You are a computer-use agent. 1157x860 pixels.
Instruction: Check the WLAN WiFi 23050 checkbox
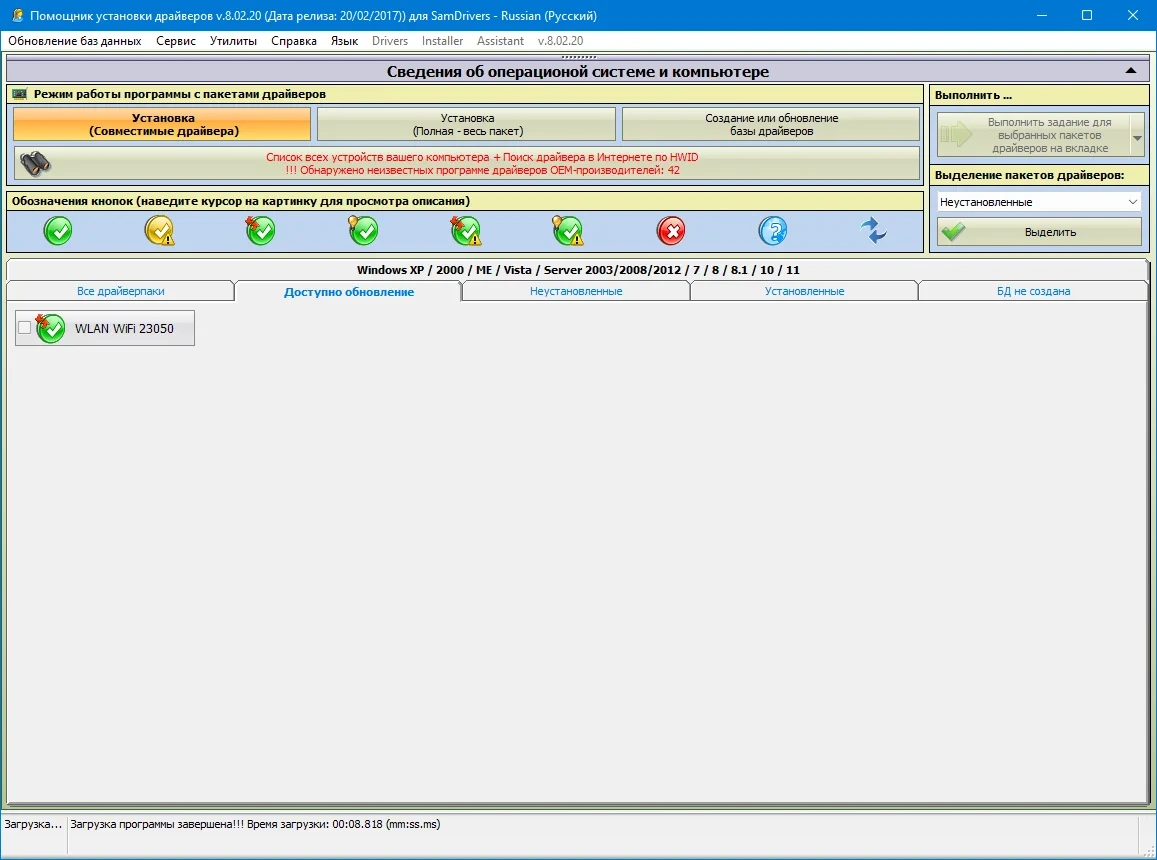tap(24, 328)
